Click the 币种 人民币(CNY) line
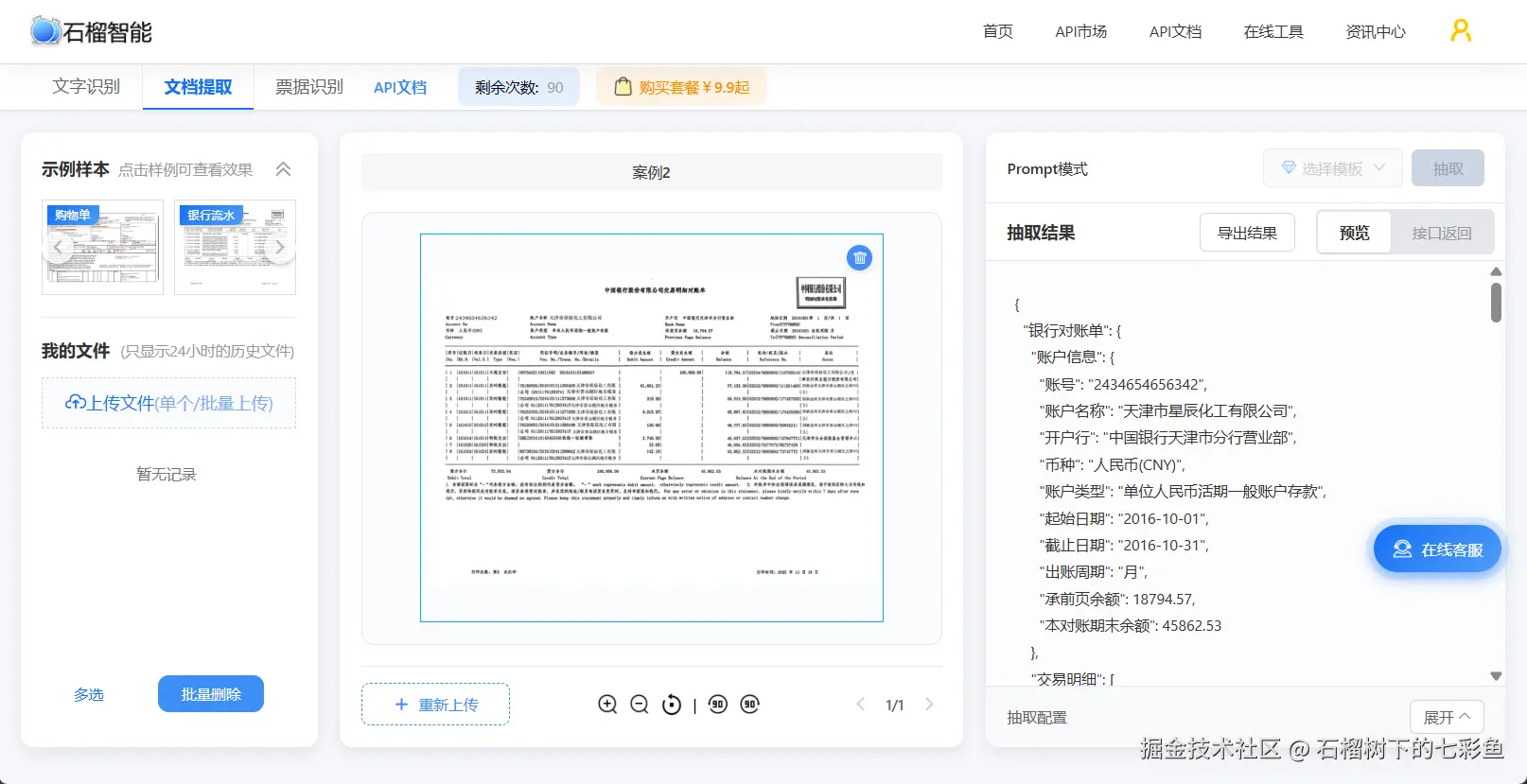The image size is (1527, 784). [x=1113, y=464]
